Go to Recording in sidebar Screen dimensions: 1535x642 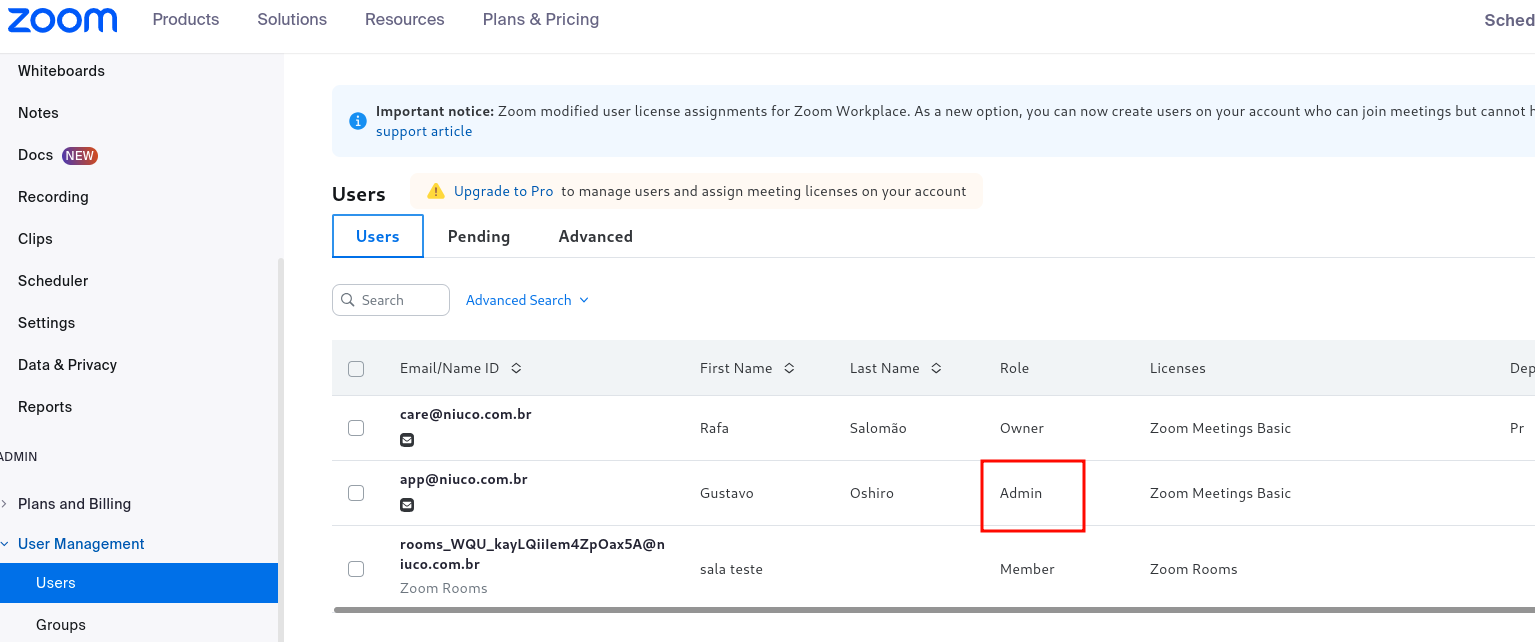(x=53, y=197)
